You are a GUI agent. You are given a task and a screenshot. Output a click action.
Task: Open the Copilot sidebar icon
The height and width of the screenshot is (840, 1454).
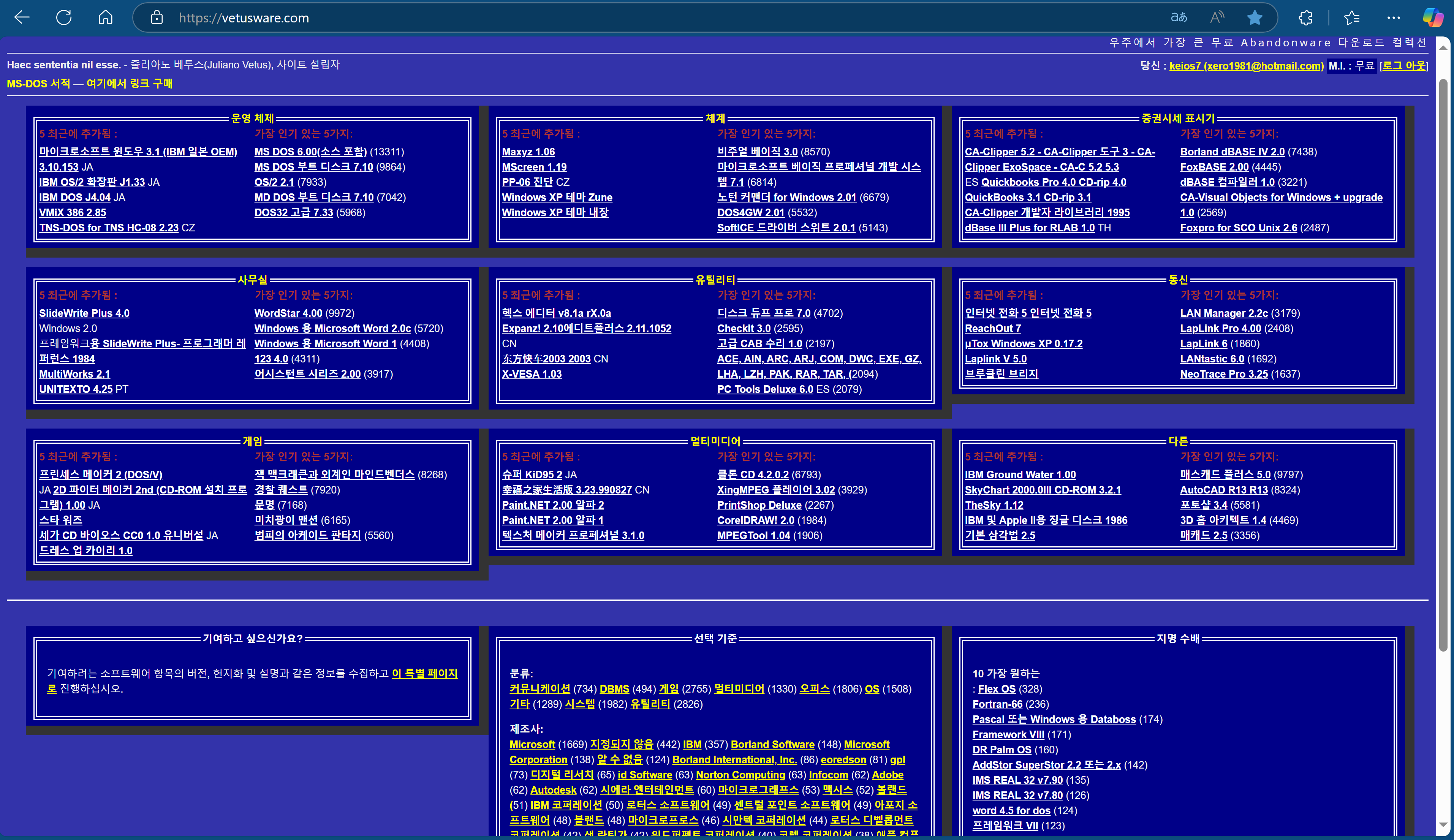[1433, 18]
